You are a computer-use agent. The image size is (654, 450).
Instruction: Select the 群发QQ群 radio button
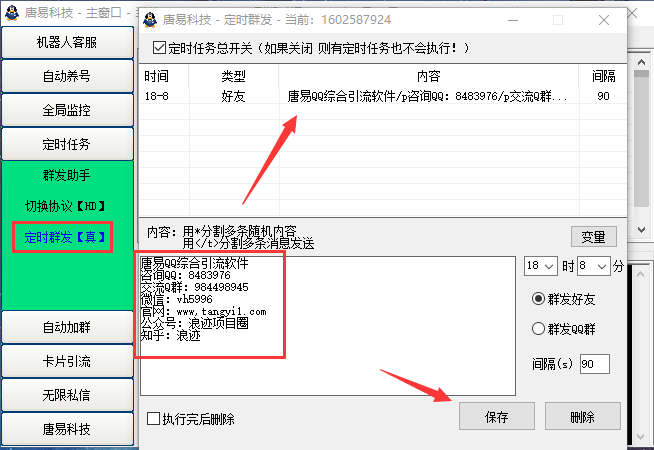click(x=538, y=329)
